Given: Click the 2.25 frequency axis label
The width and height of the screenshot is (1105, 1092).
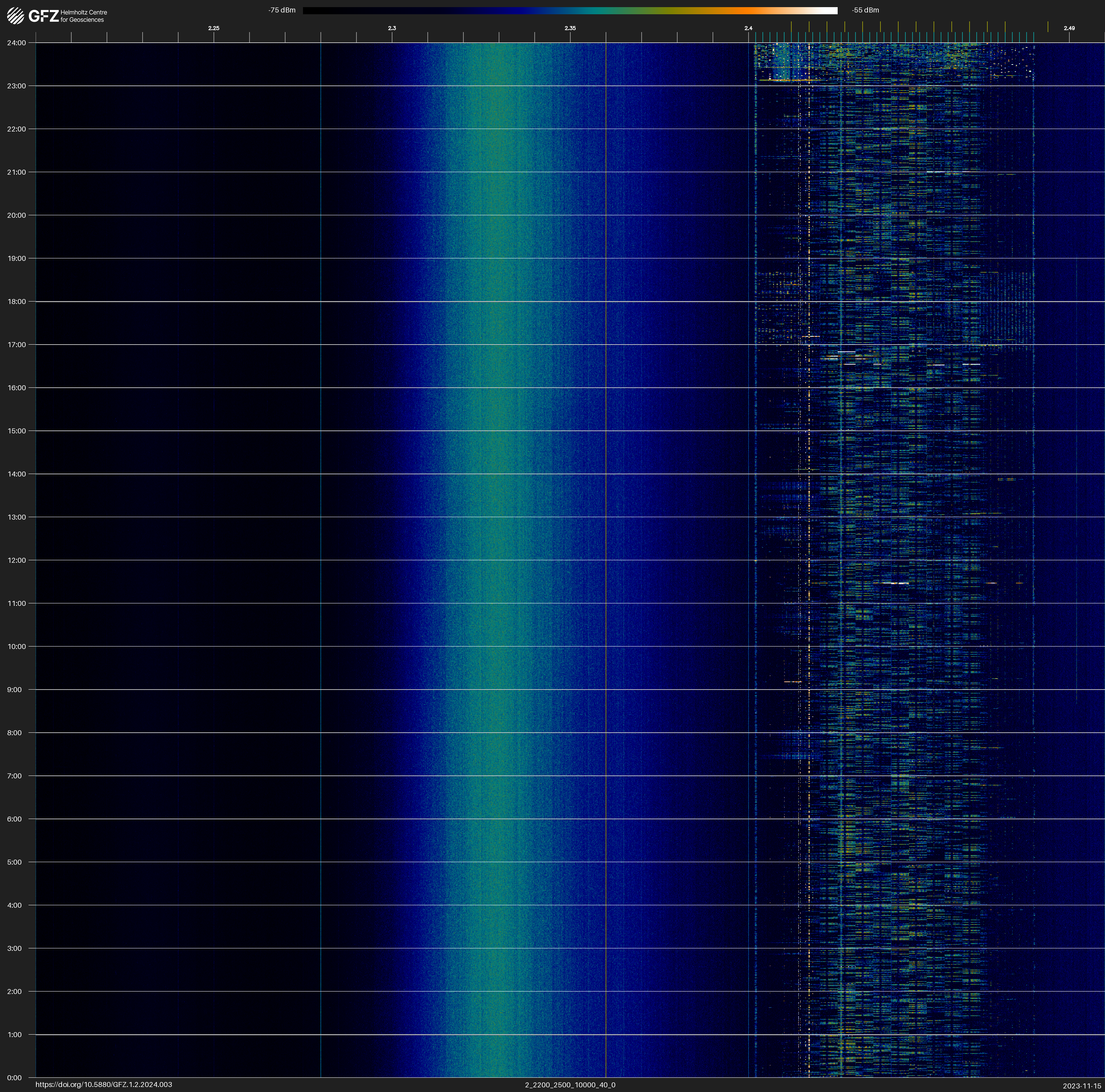Looking at the screenshot, I should click(213, 28).
